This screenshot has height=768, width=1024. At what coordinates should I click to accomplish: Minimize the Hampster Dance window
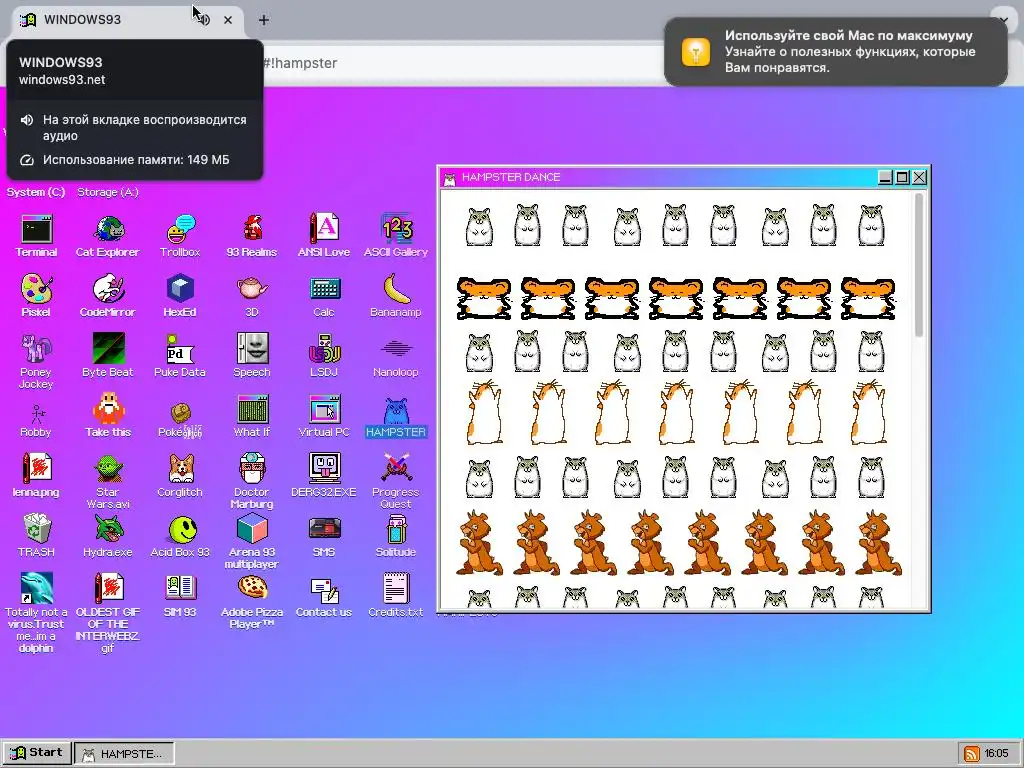pyautogui.click(x=886, y=178)
